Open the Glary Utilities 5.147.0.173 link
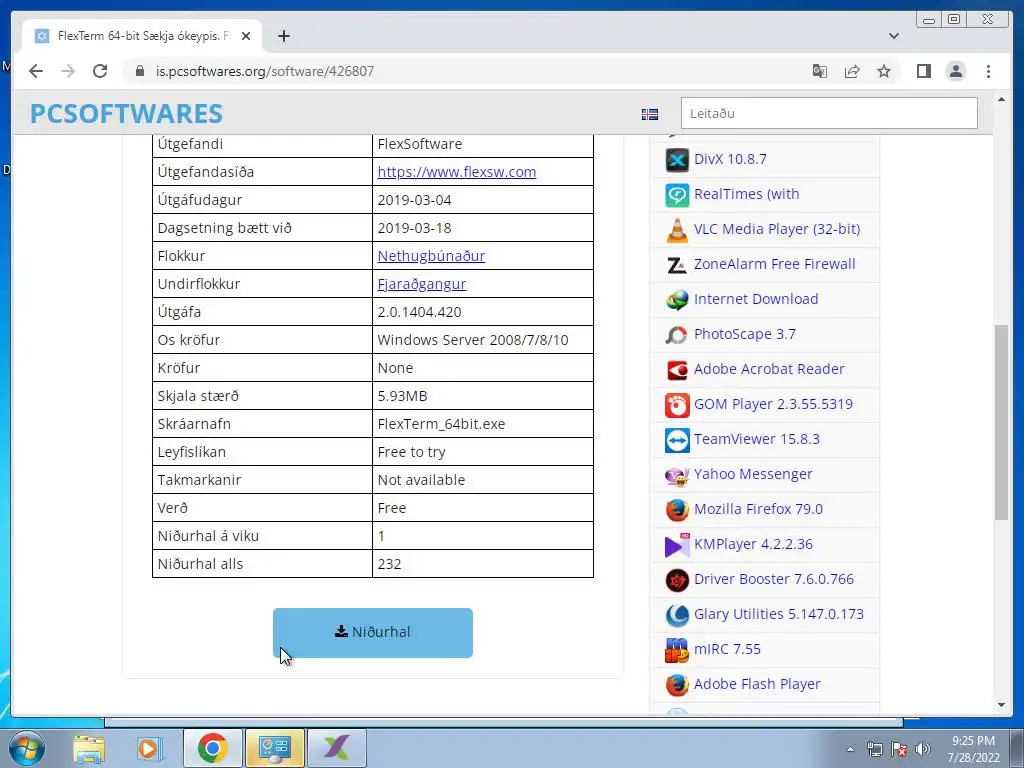Image resolution: width=1024 pixels, height=768 pixels. tap(778, 614)
